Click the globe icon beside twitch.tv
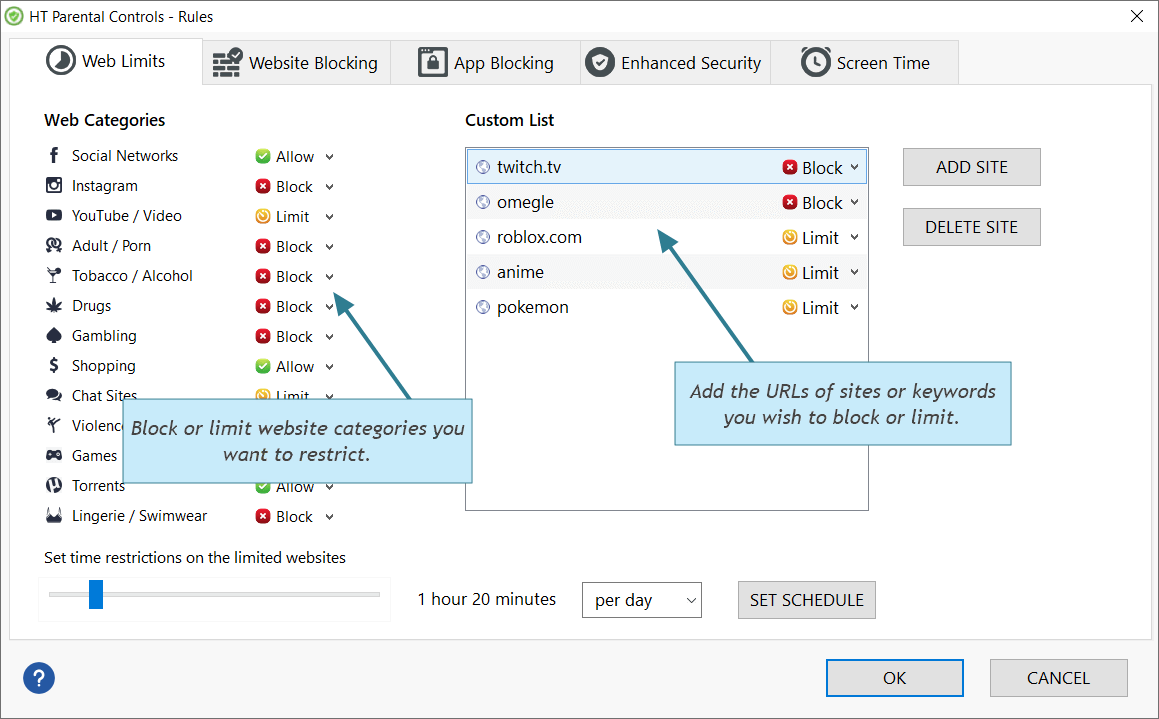Image resolution: width=1159 pixels, height=719 pixels. 483,167
